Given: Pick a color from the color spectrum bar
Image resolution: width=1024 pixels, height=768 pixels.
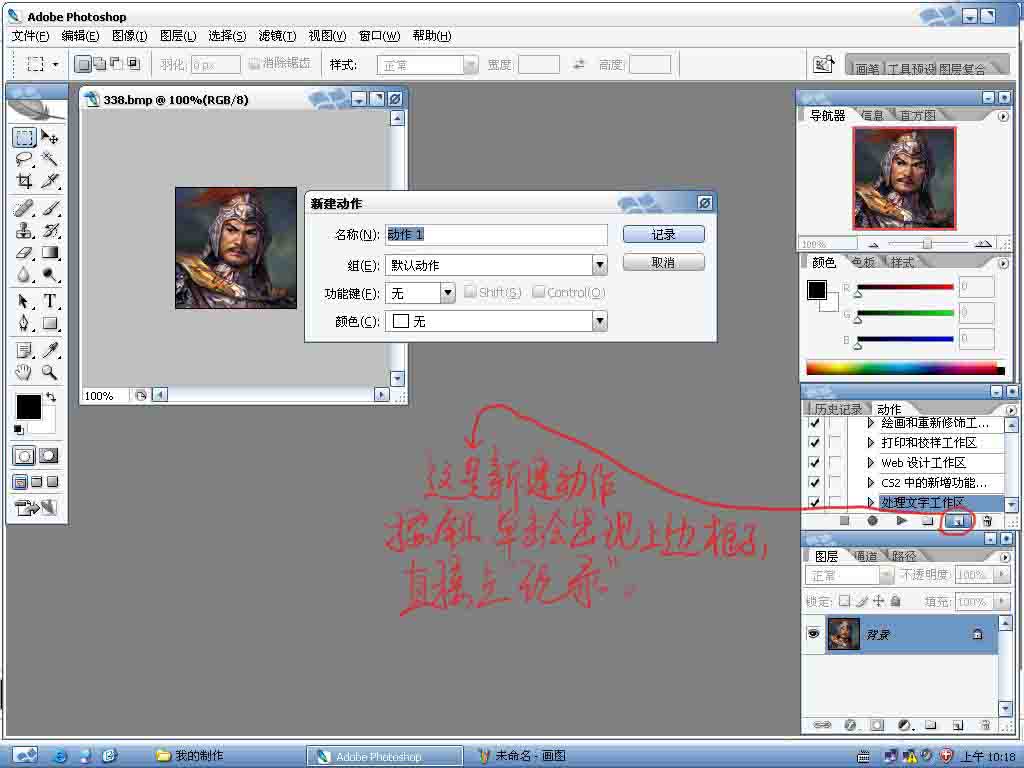Looking at the screenshot, I should (x=905, y=368).
